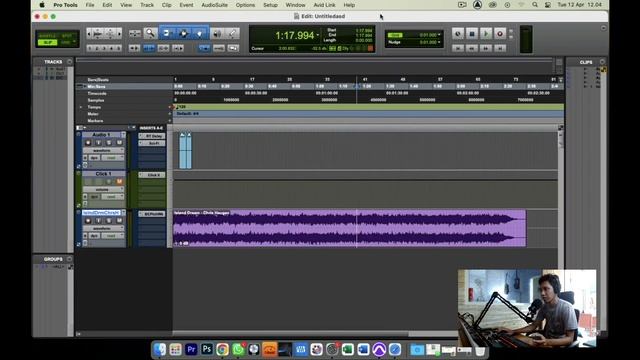Toggle TrackInput on Audio 1
The image size is (640, 360).
click(98, 142)
